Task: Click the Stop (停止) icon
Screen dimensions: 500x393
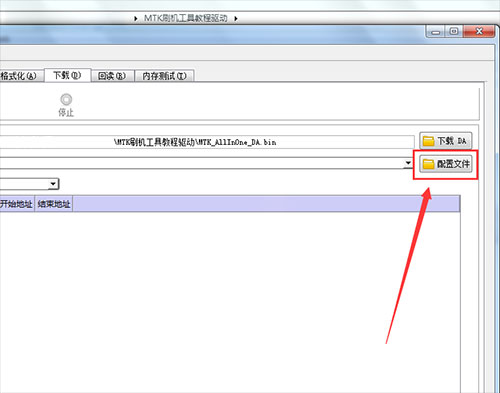Action: 66,99
